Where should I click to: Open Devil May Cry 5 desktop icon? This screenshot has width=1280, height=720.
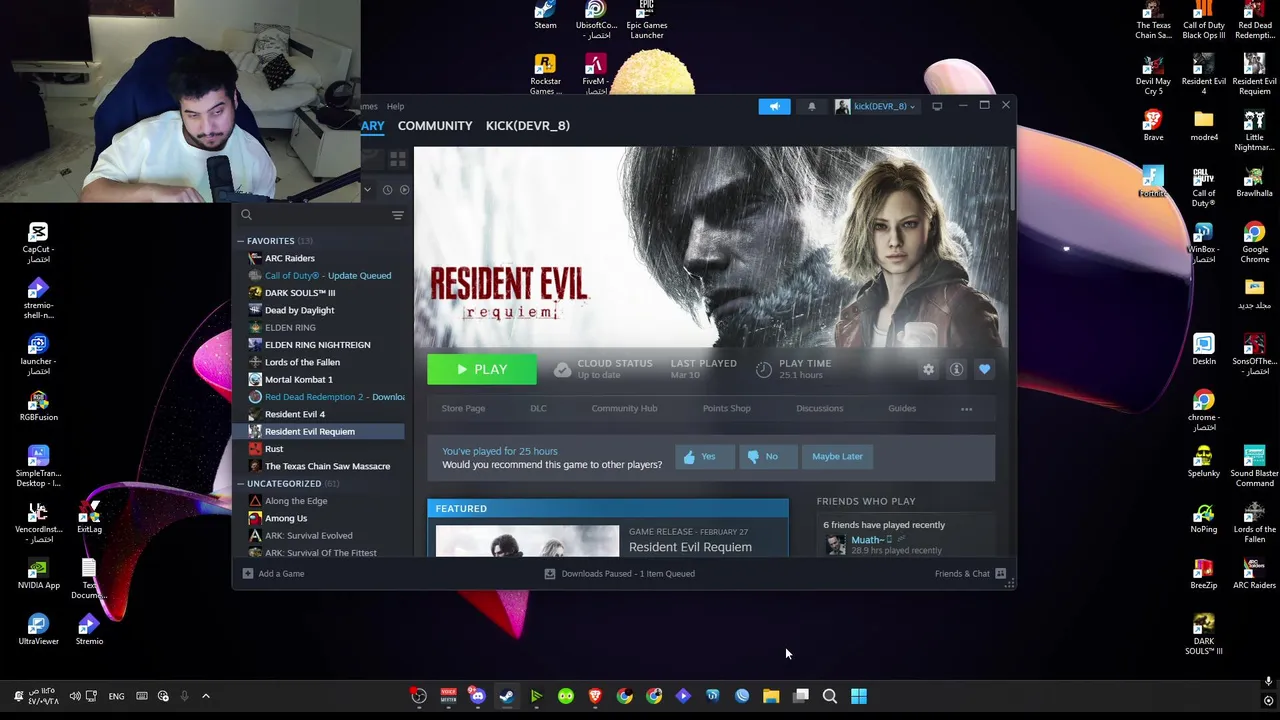1153,75
